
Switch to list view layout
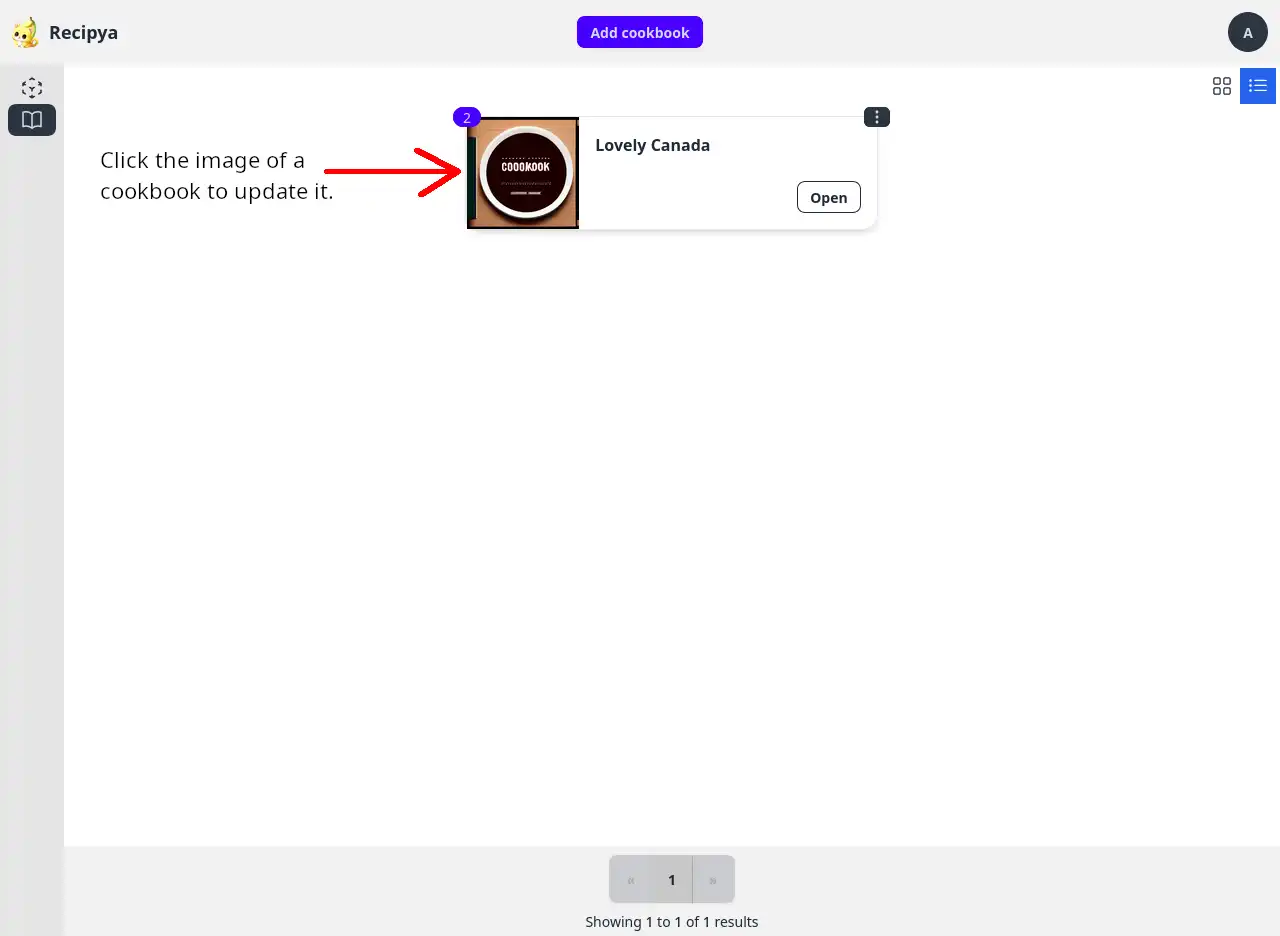[1258, 86]
